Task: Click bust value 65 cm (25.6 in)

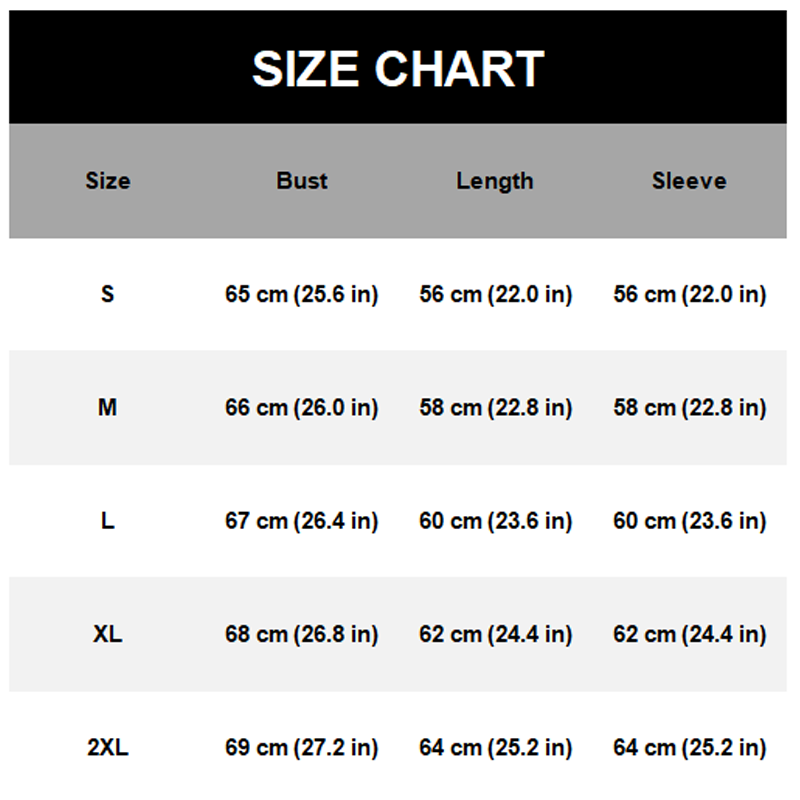Action: [x=302, y=294]
